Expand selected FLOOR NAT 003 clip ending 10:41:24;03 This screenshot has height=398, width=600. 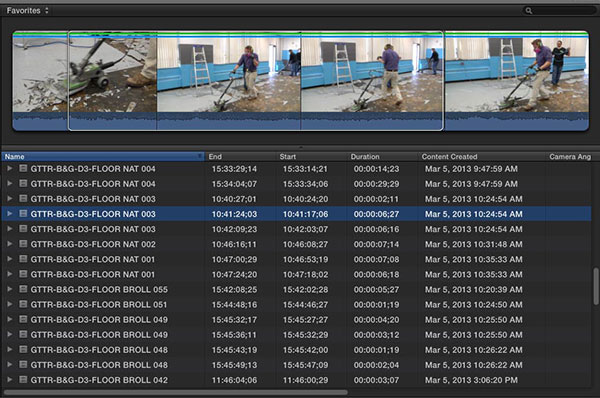(x=10, y=214)
